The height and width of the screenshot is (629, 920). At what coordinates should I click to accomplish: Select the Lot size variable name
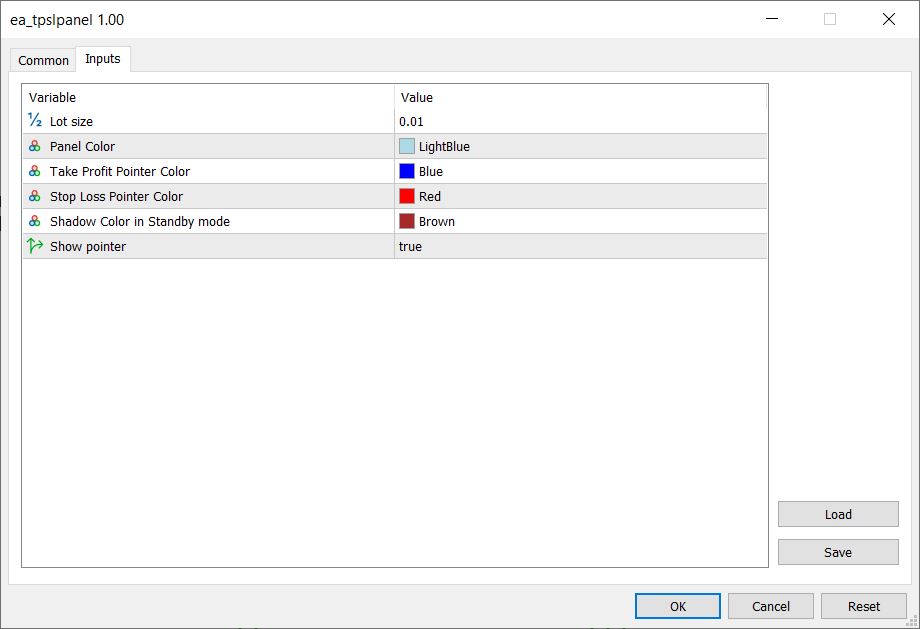tap(71, 121)
